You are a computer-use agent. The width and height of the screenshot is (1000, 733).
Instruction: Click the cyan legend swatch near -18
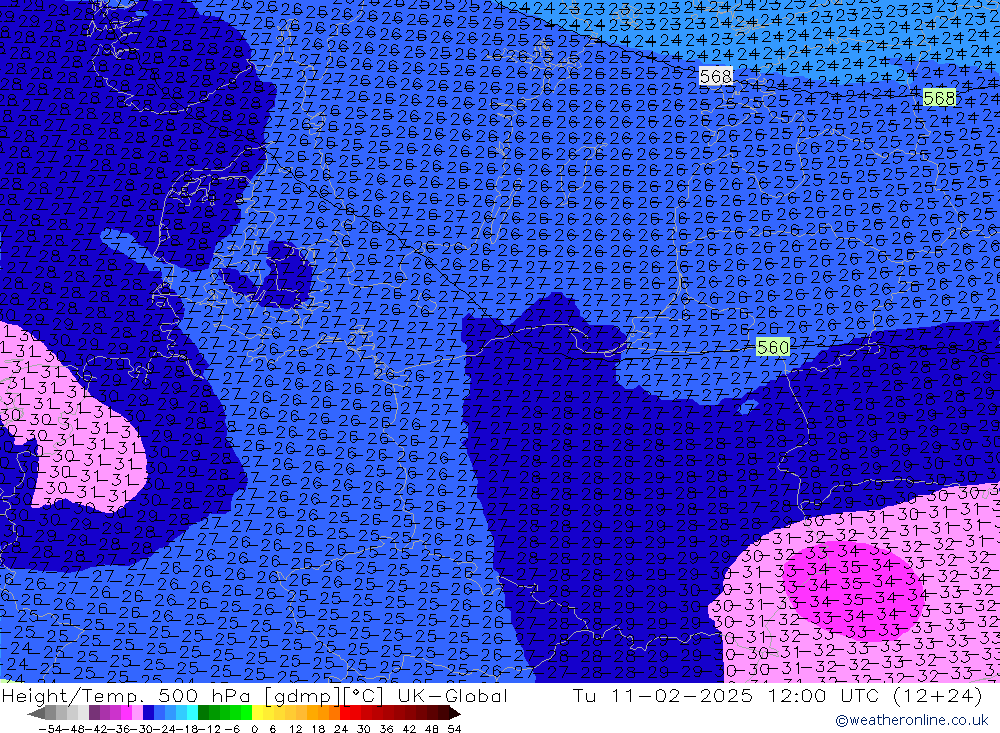192,713
